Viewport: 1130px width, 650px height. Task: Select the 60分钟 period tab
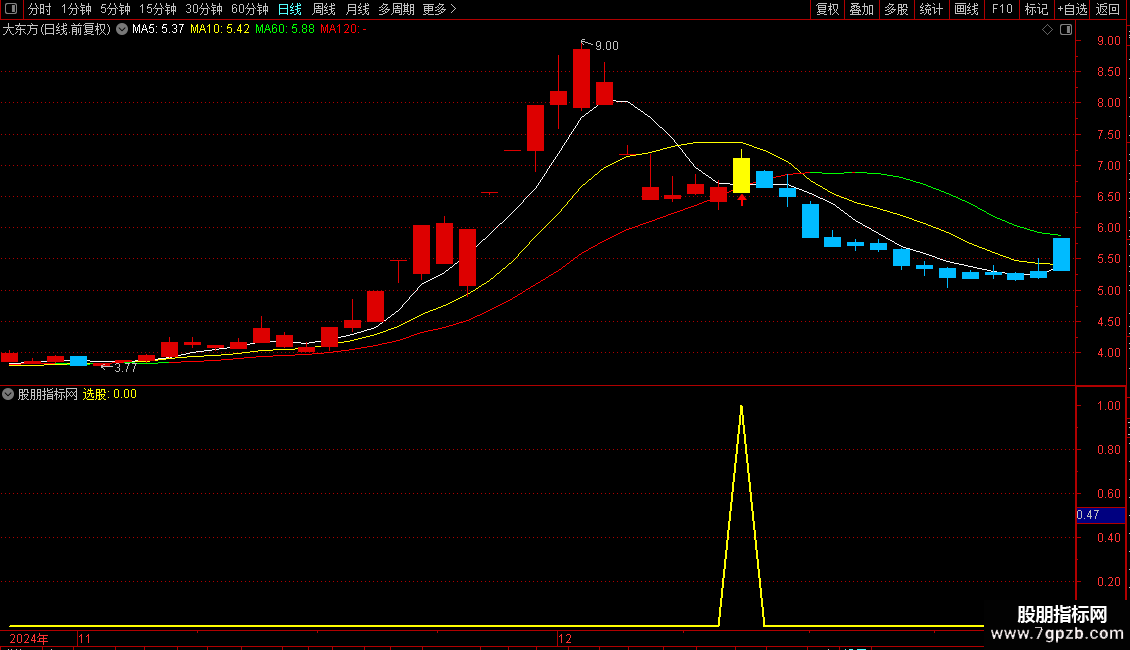(x=250, y=9)
